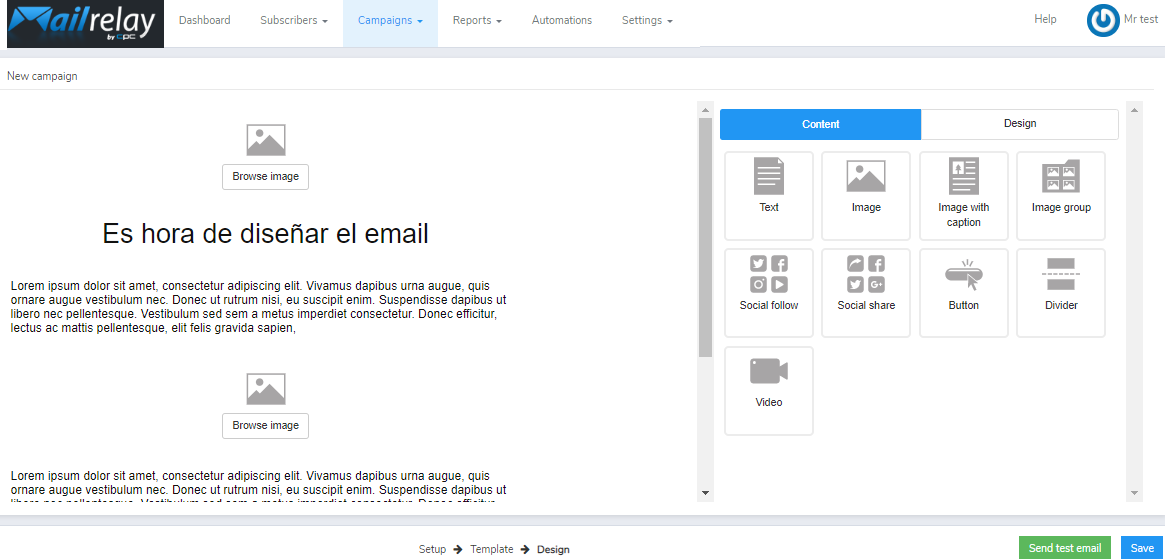Screen dimensions: 1165x559
Task: Click content panel scrollbar up arrow
Action: [1134, 111]
